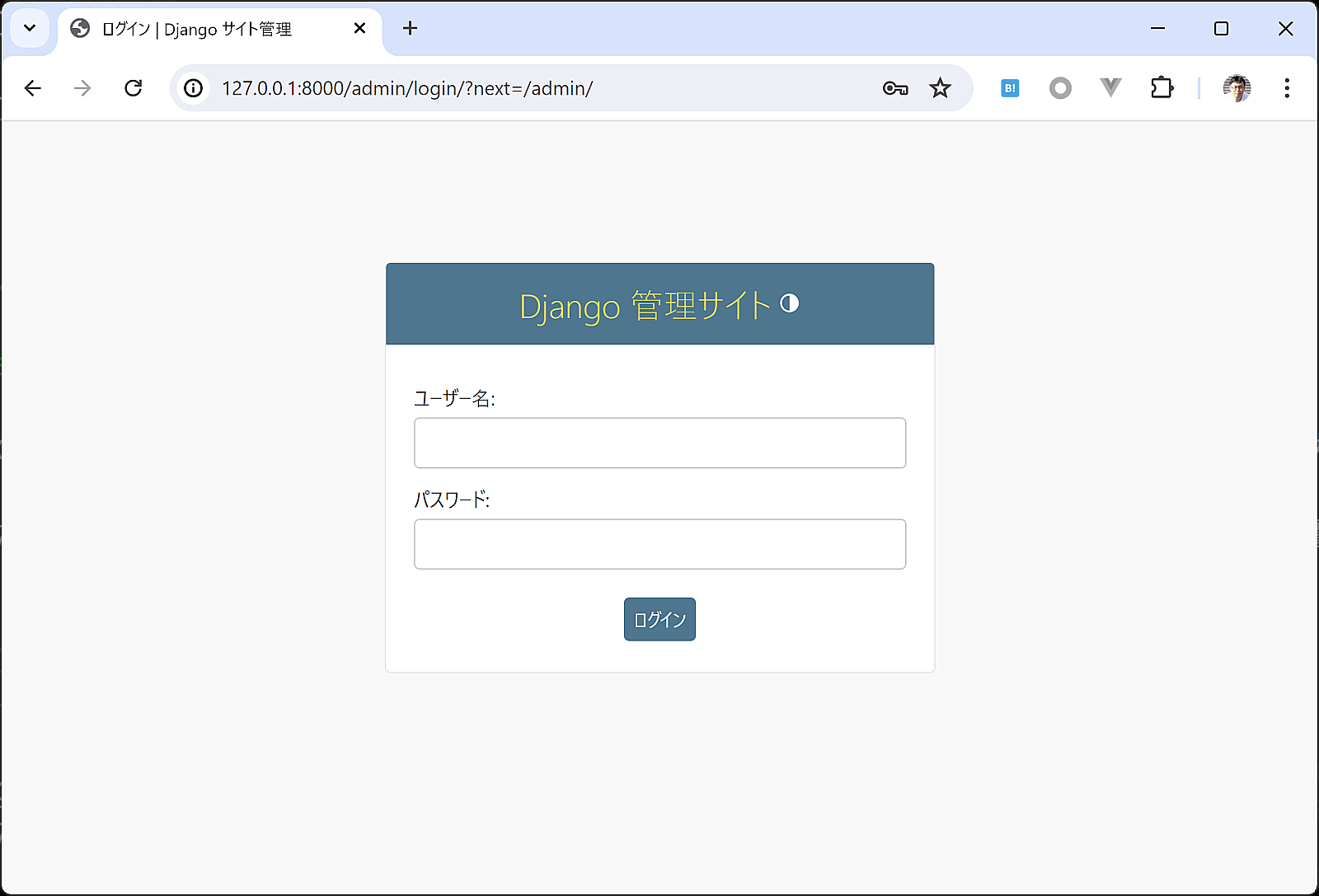Open the Chrome profile avatar
Screen dimensions: 1319x896
pyautogui.click(x=1237, y=88)
